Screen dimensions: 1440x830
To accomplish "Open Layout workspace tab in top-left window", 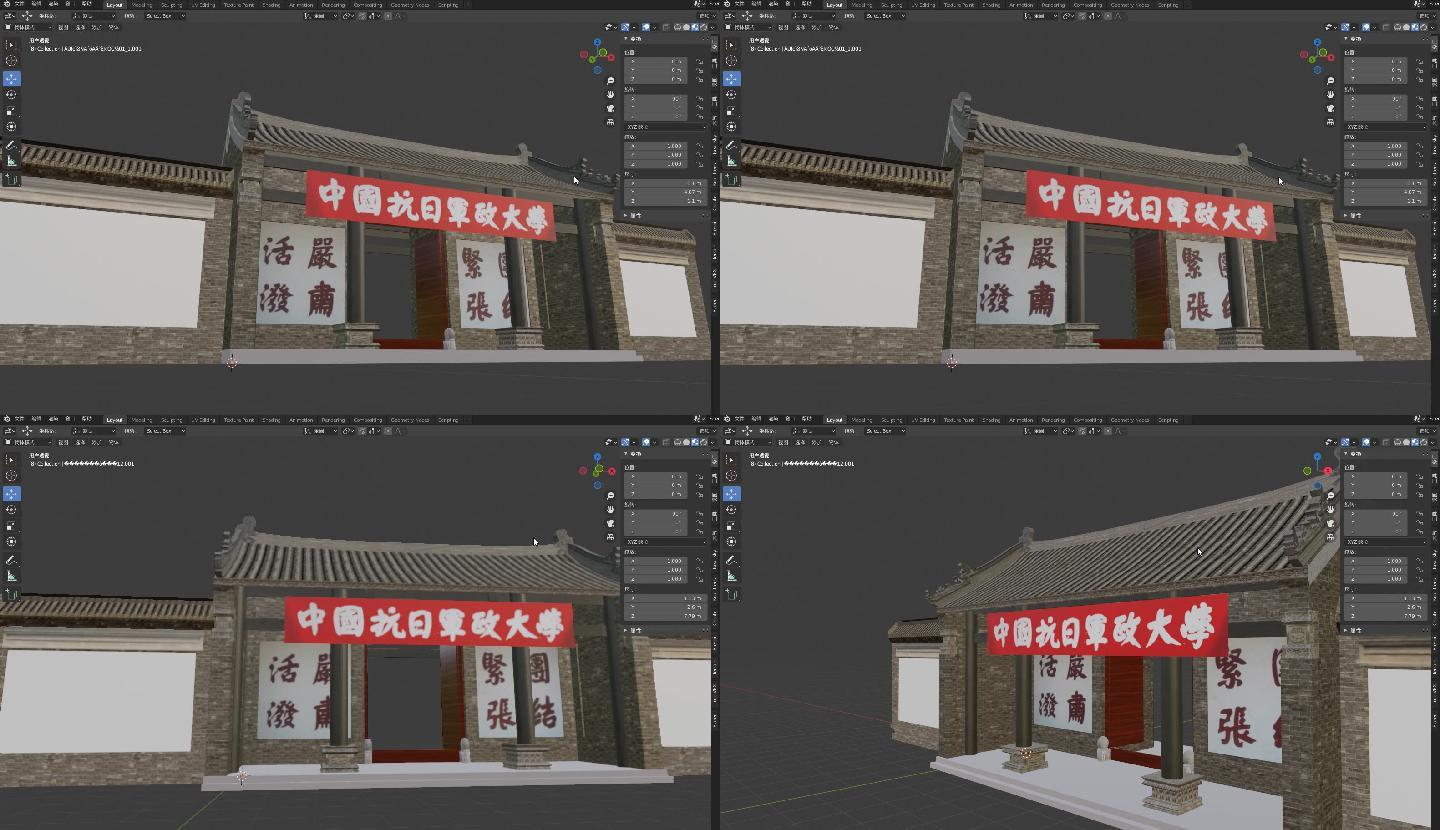I will coord(114,4).
